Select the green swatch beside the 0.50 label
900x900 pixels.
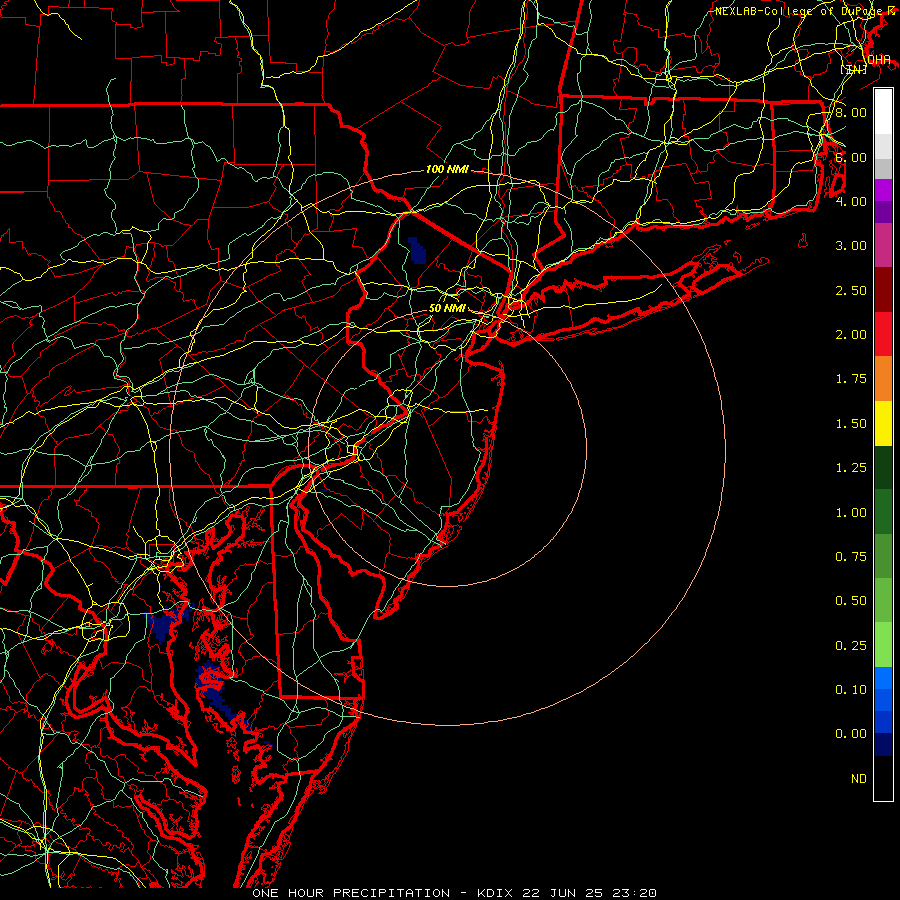coord(883,600)
